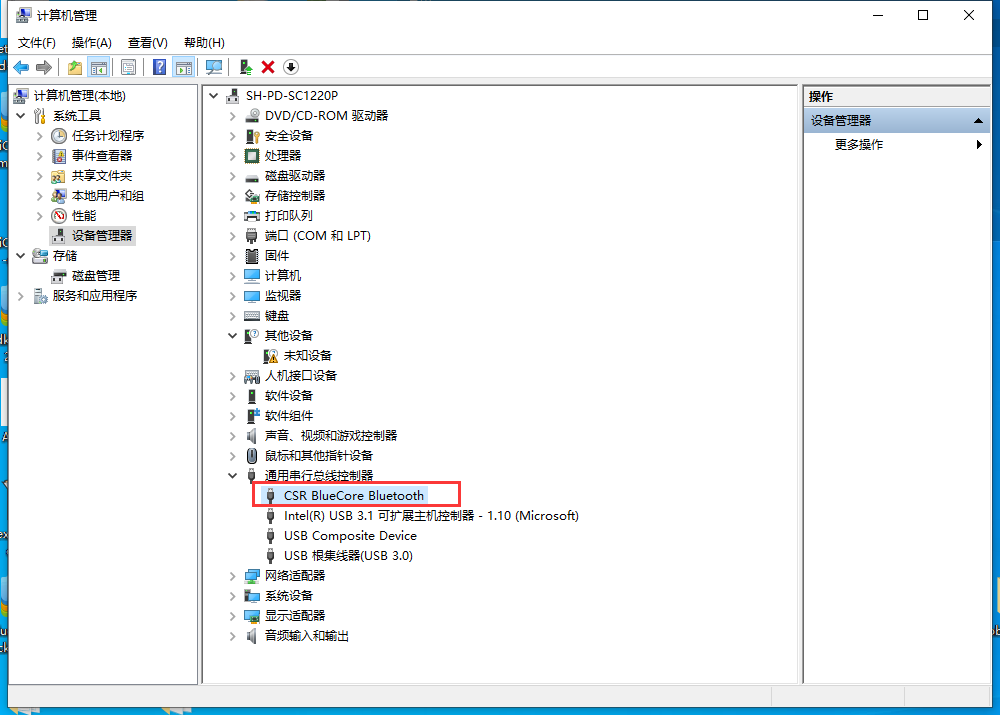Expand the 任务计划程序 node
This screenshot has width=1000, height=715.
[x=40, y=136]
